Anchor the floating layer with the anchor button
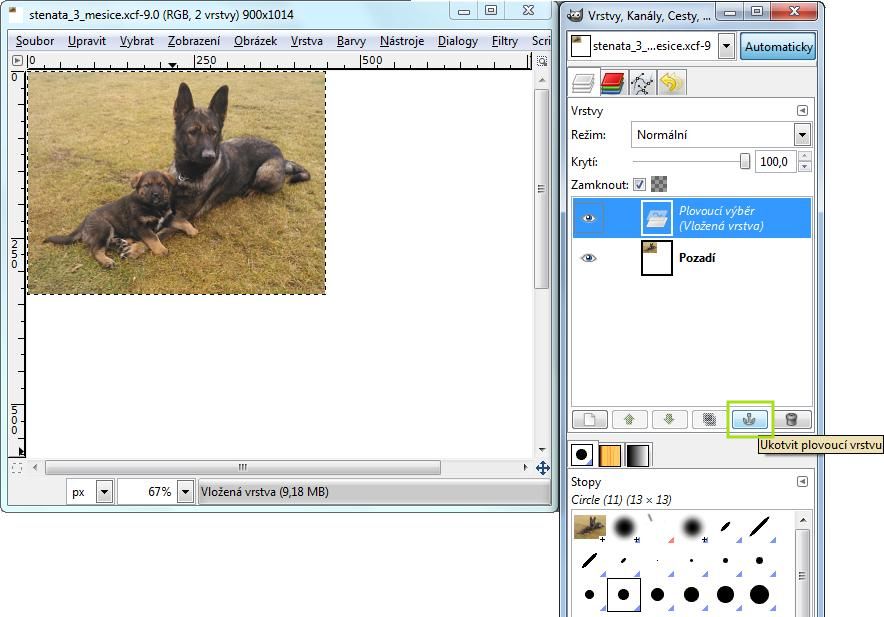 coord(750,420)
